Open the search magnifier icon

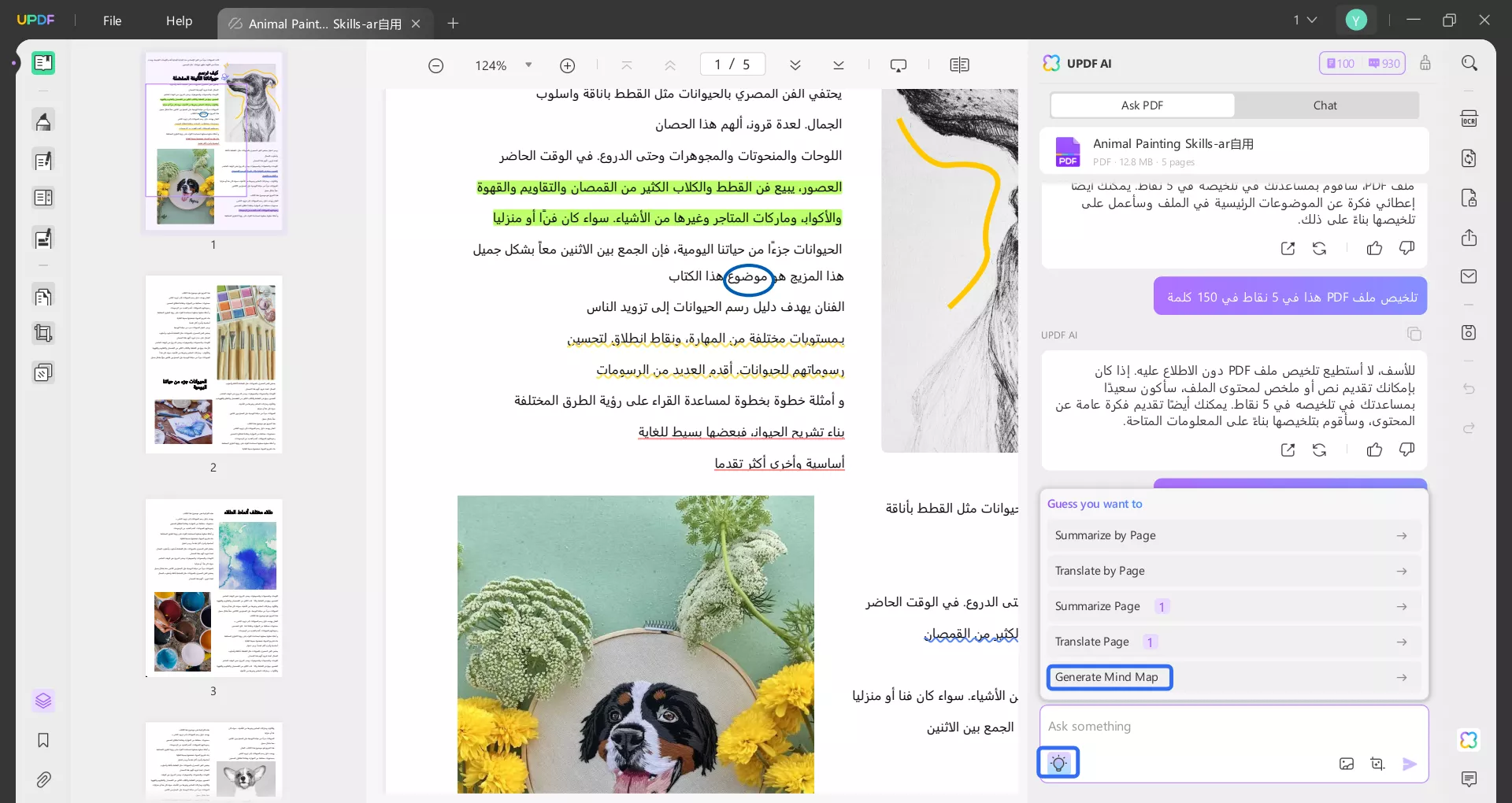click(x=1469, y=63)
